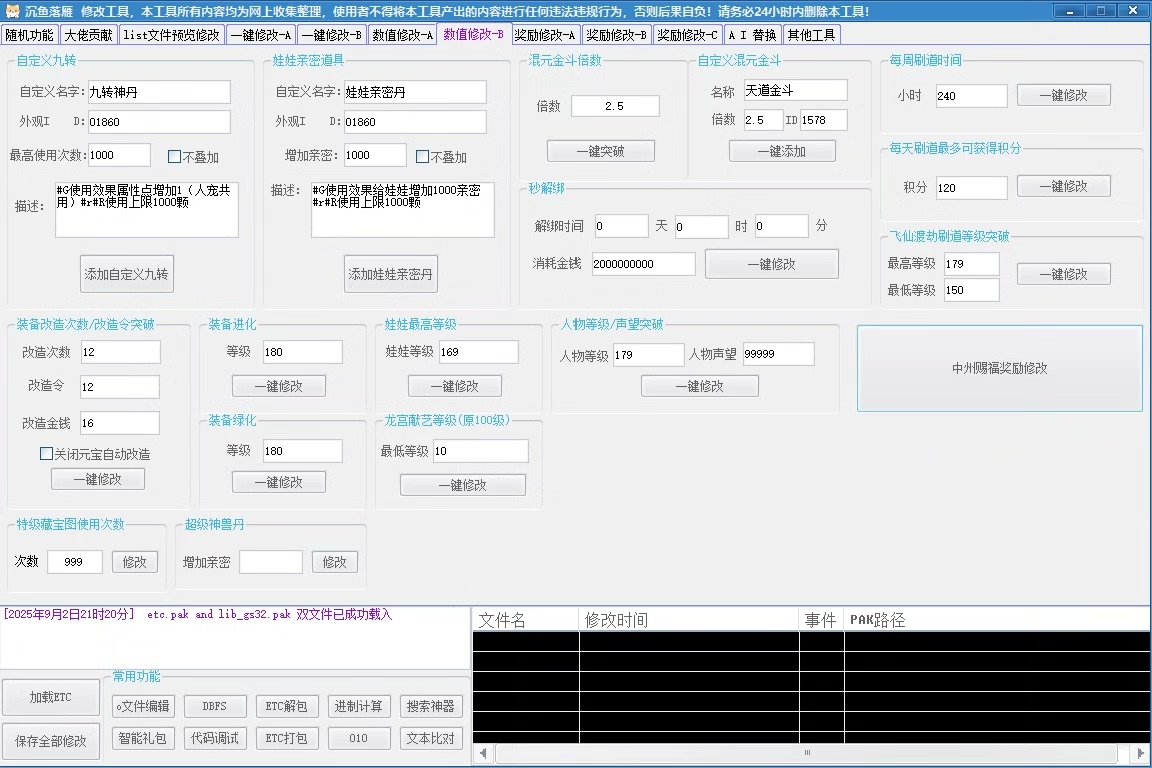Click 消耗金钱 field 2000000000
1152x768 pixels.
pos(644,264)
